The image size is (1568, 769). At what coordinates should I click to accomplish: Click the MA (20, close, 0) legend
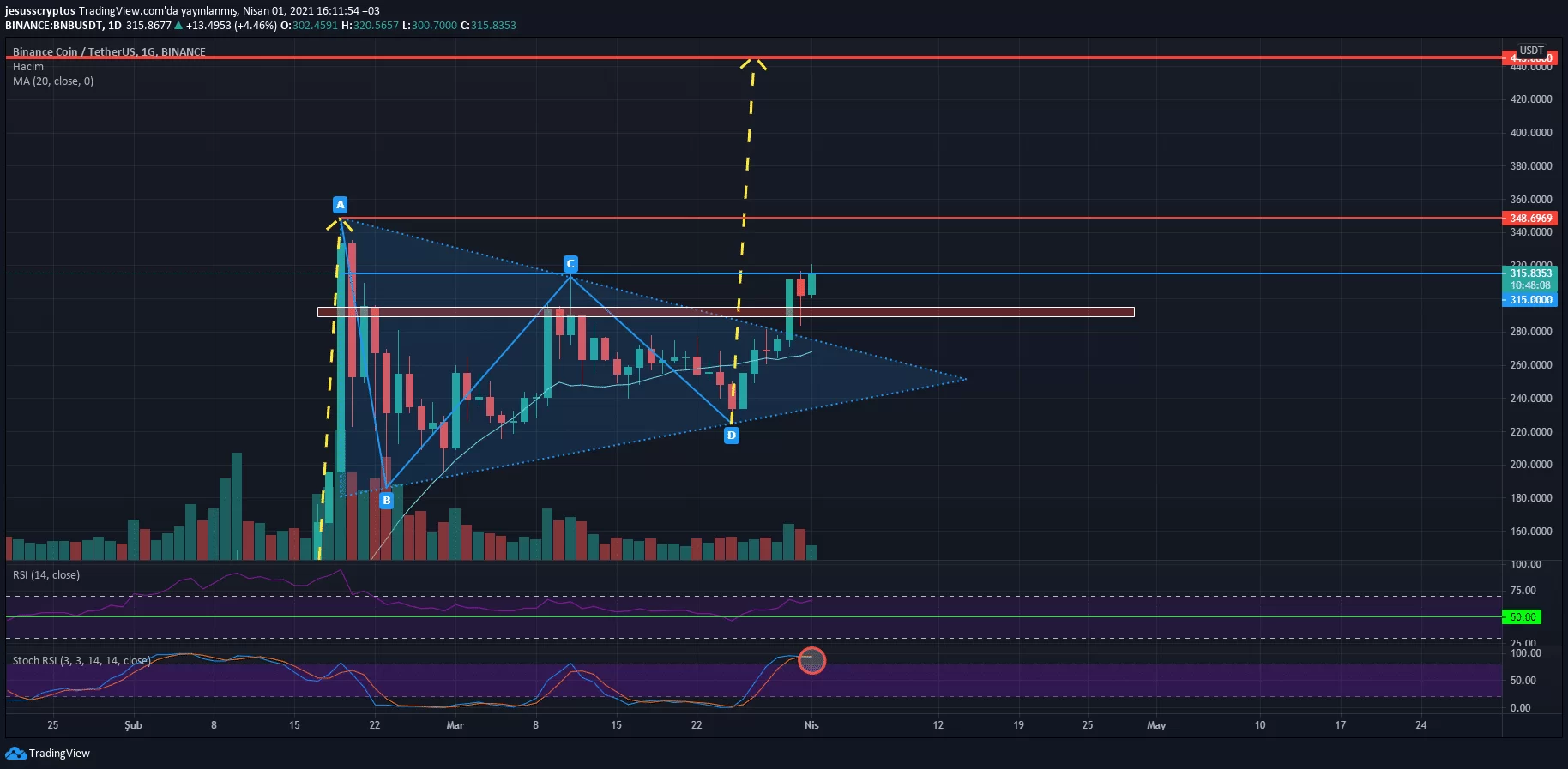click(53, 81)
